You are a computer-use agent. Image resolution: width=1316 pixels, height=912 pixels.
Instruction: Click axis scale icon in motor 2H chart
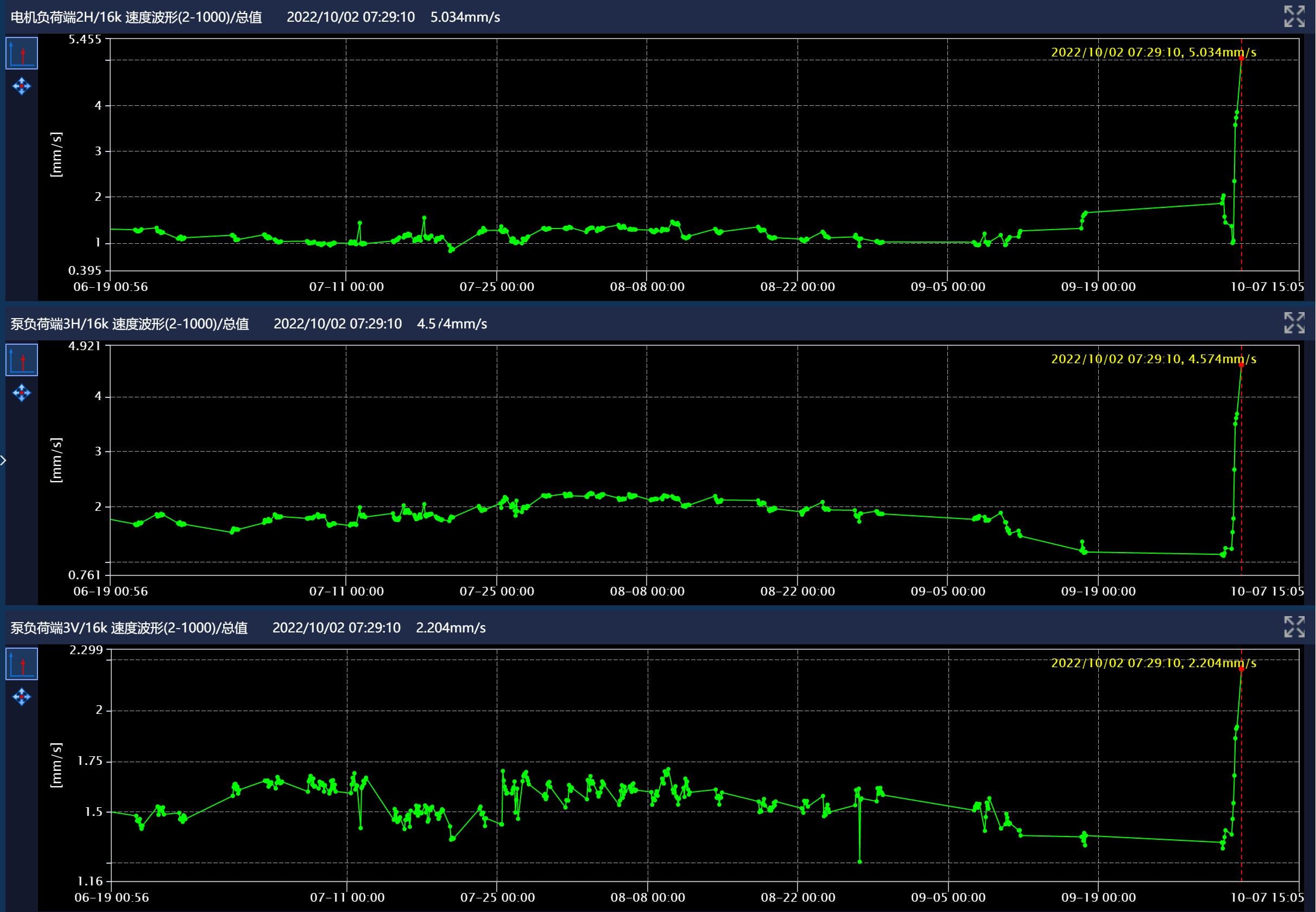pyautogui.click(x=22, y=53)
